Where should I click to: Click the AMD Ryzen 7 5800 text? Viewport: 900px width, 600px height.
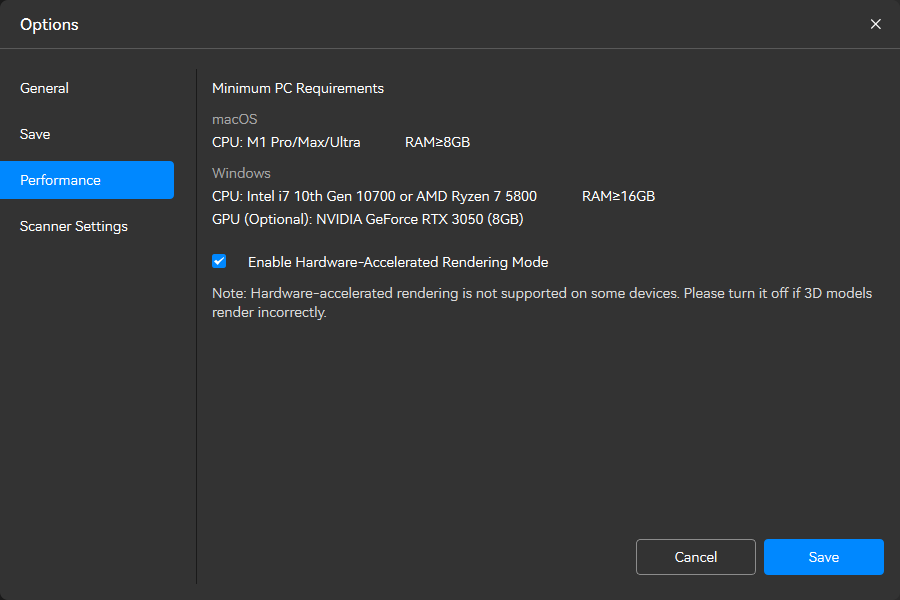[476, 196]
